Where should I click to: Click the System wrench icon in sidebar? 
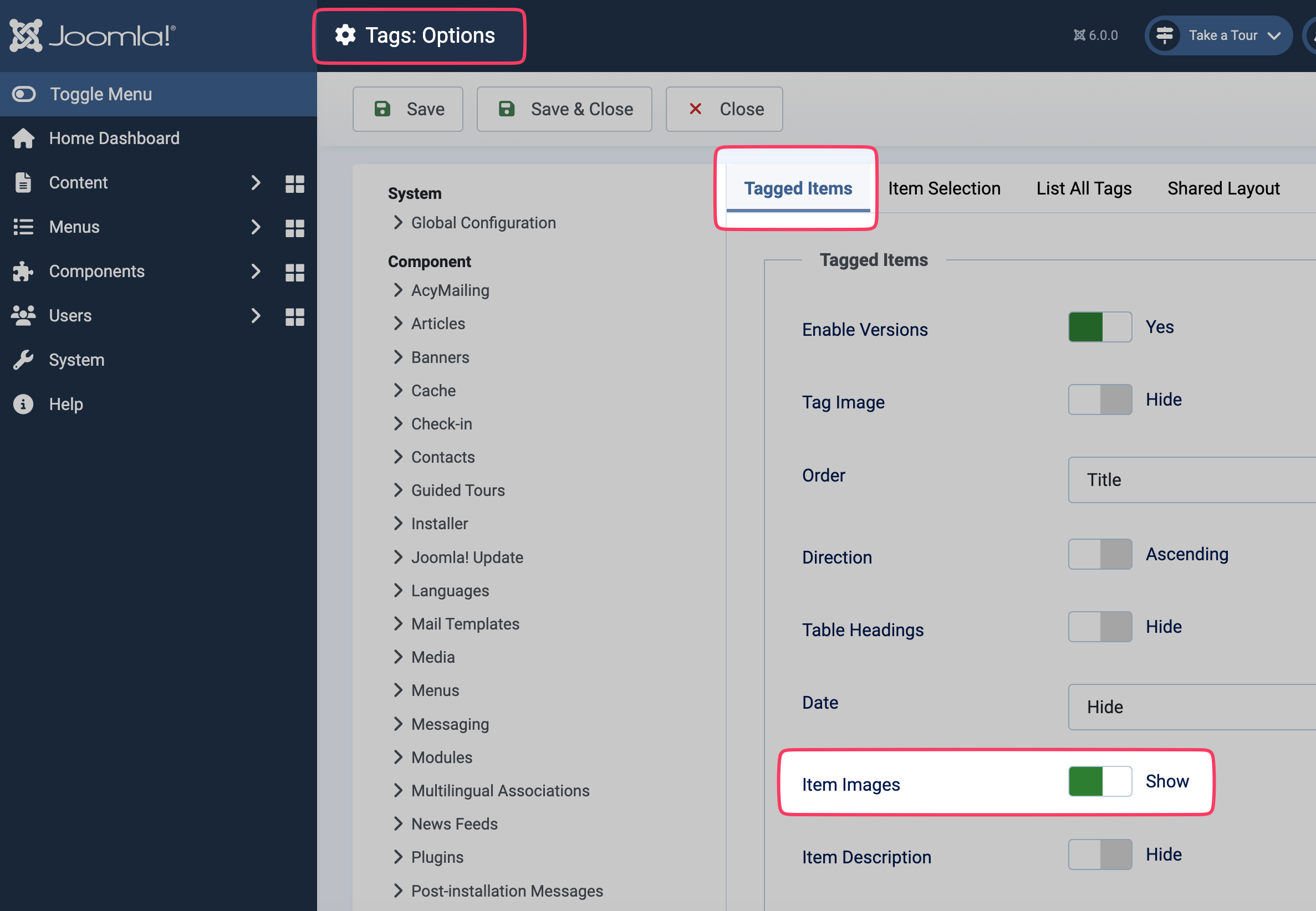pos(23,360)
